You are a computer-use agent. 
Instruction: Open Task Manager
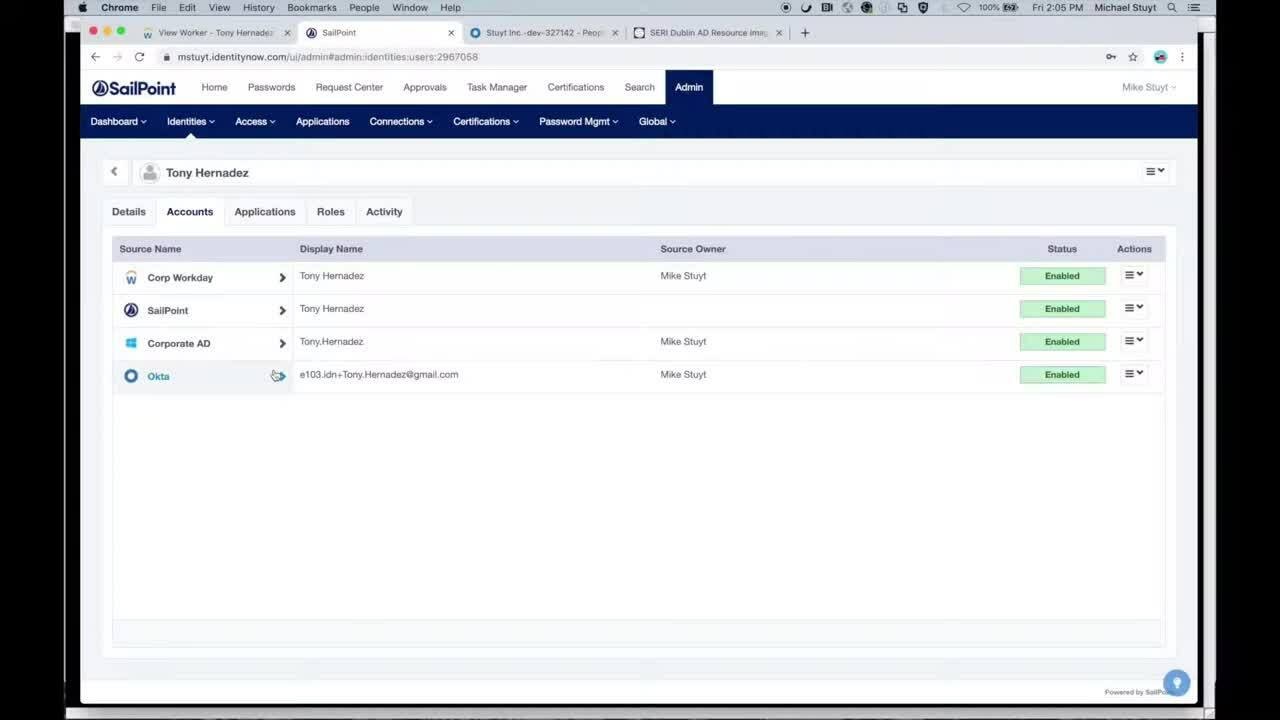pyautogui.click(x=497, y=87)
